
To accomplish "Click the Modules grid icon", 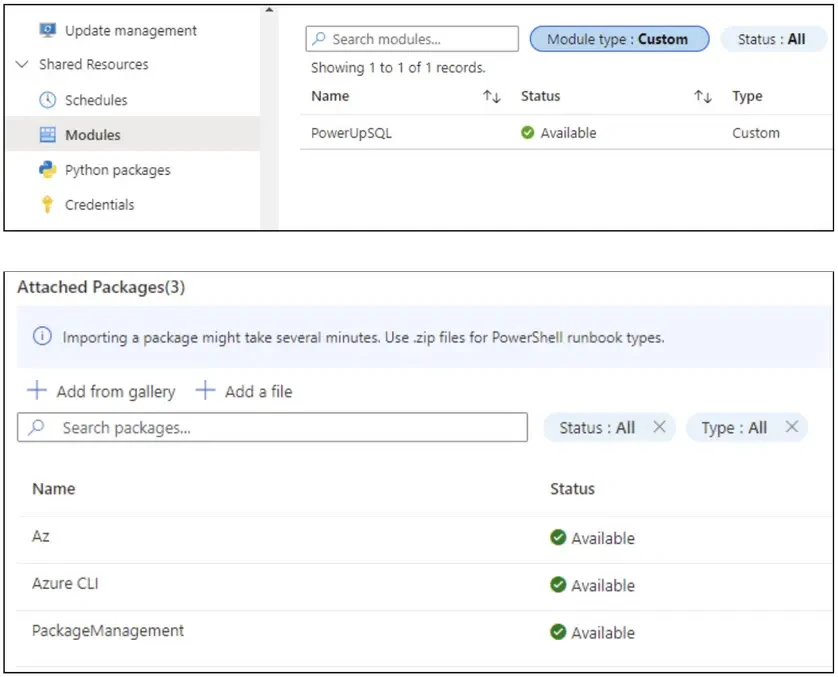I will (48, 135).
